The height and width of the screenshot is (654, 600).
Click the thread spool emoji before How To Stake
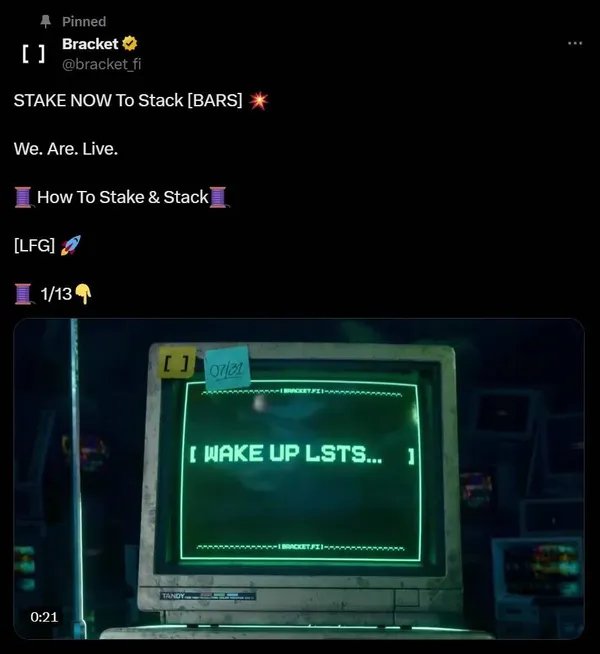23,197
